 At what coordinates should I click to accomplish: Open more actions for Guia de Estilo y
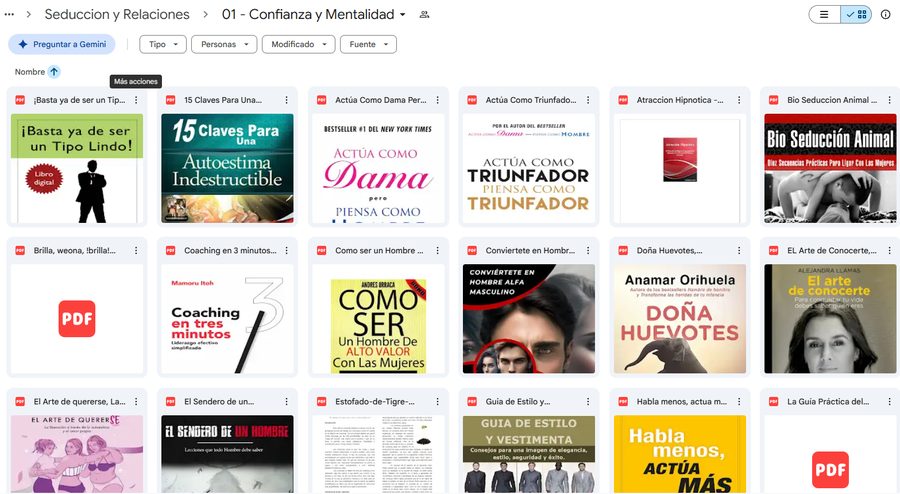[588, 402]
